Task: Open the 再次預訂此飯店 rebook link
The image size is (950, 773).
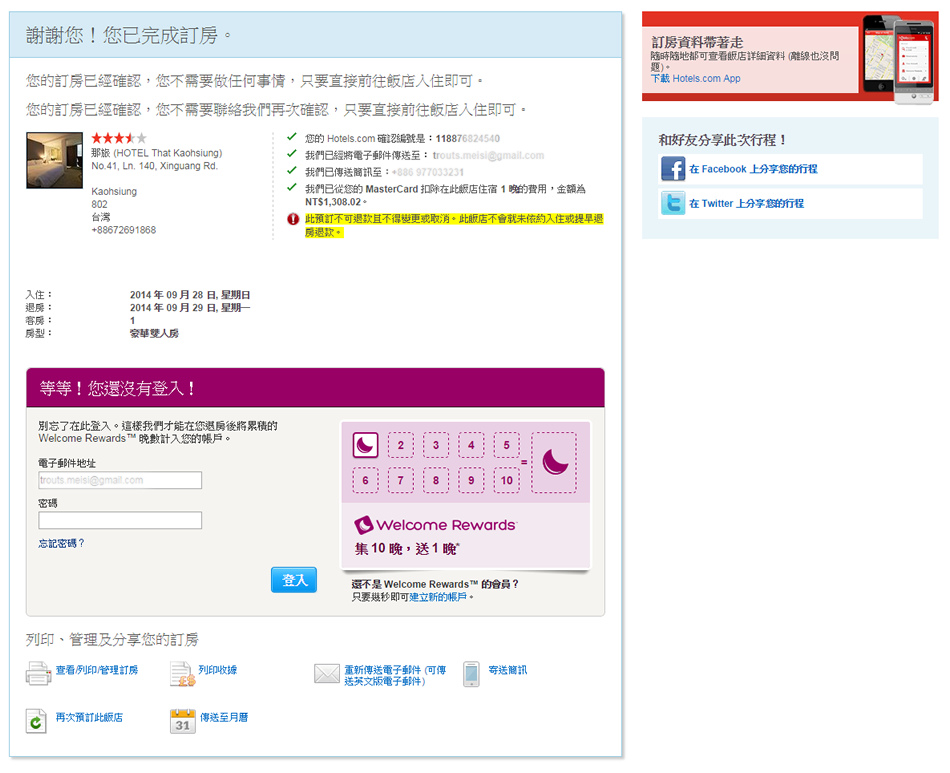Action: click(x=89, y=717)
